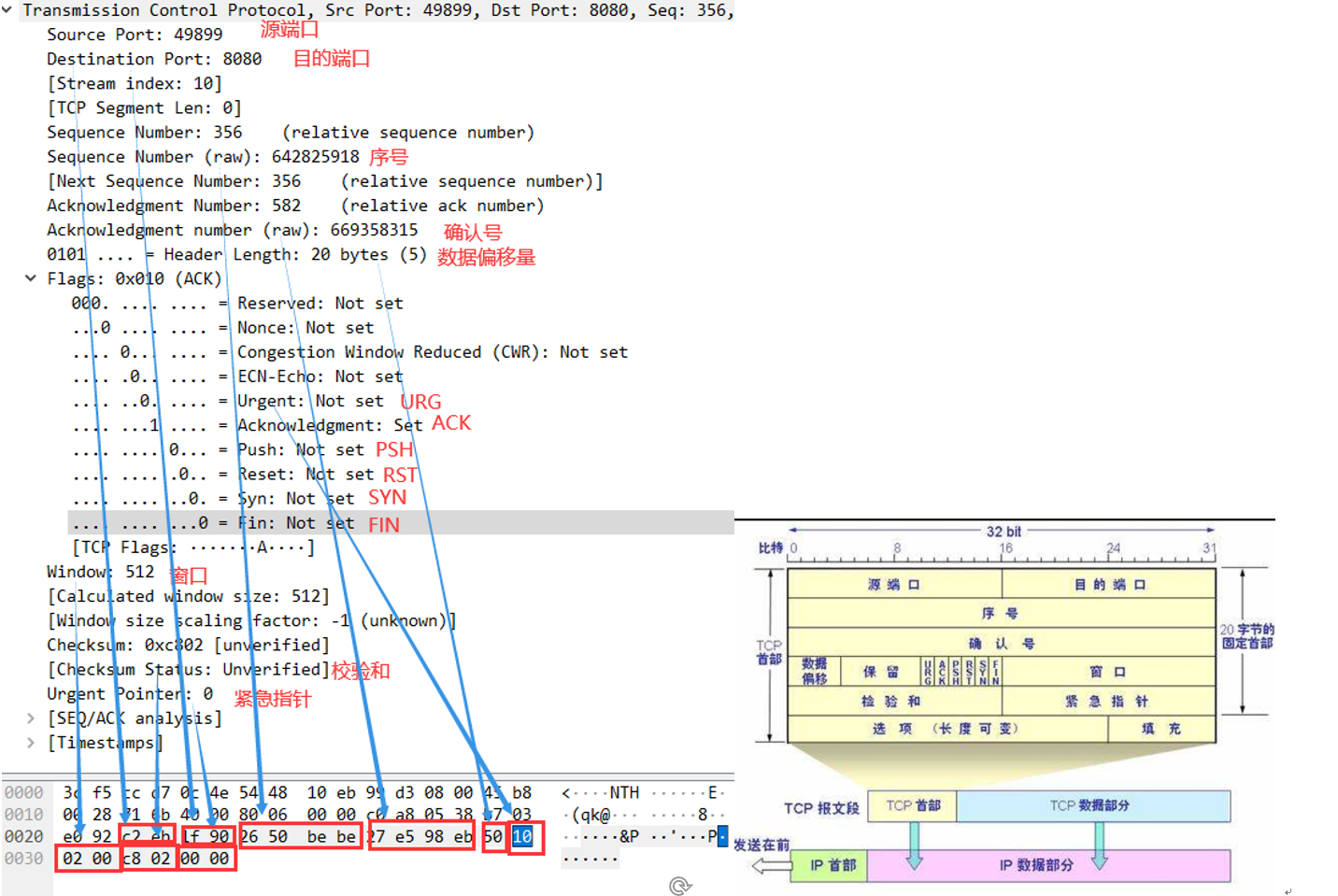Viewport: 1338px width, 896px height.
Task: Select the Urgent: Not set flag row
Action: [227, 400]
